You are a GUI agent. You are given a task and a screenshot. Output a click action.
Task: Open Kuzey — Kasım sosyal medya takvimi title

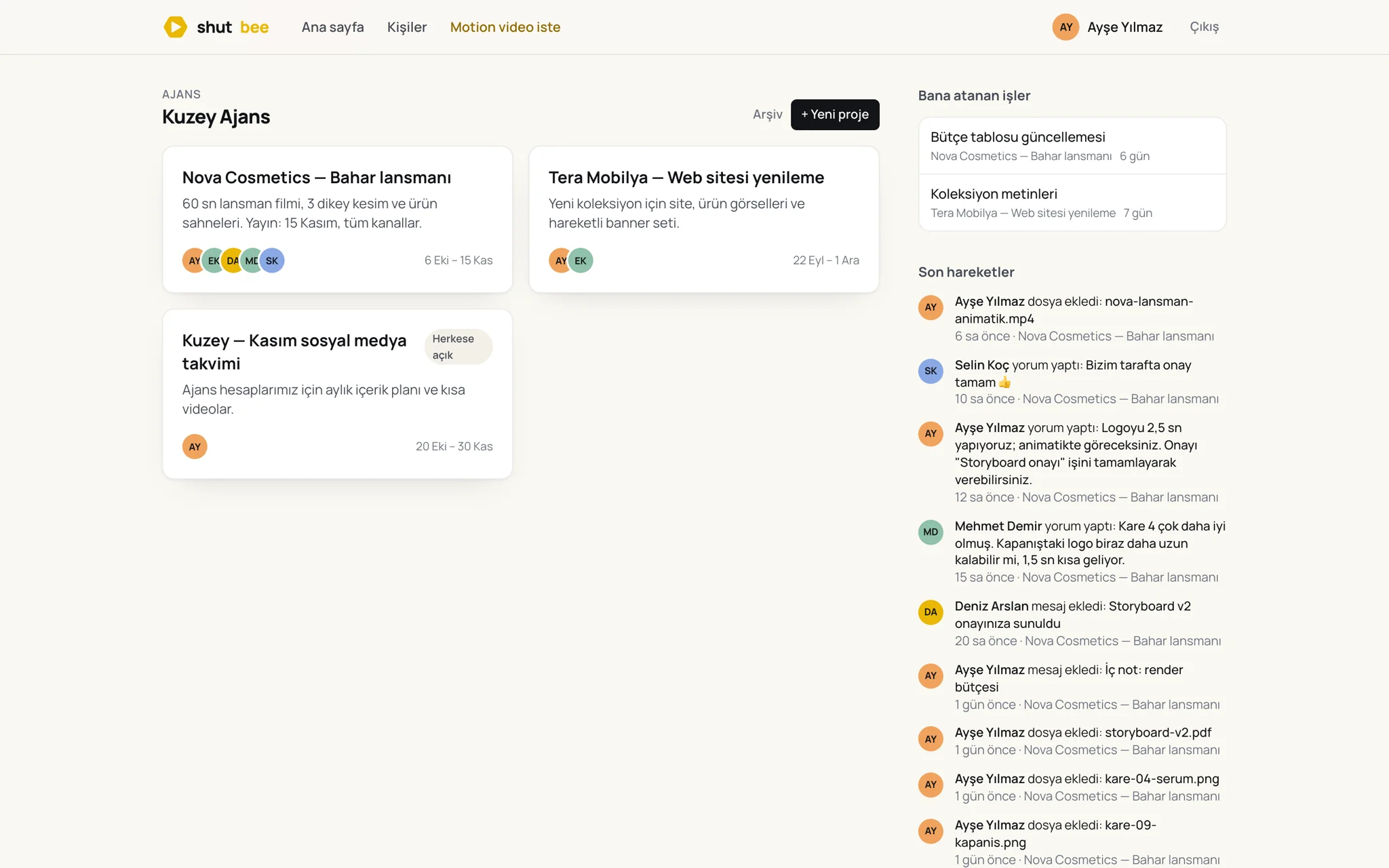tap(294, 352)
